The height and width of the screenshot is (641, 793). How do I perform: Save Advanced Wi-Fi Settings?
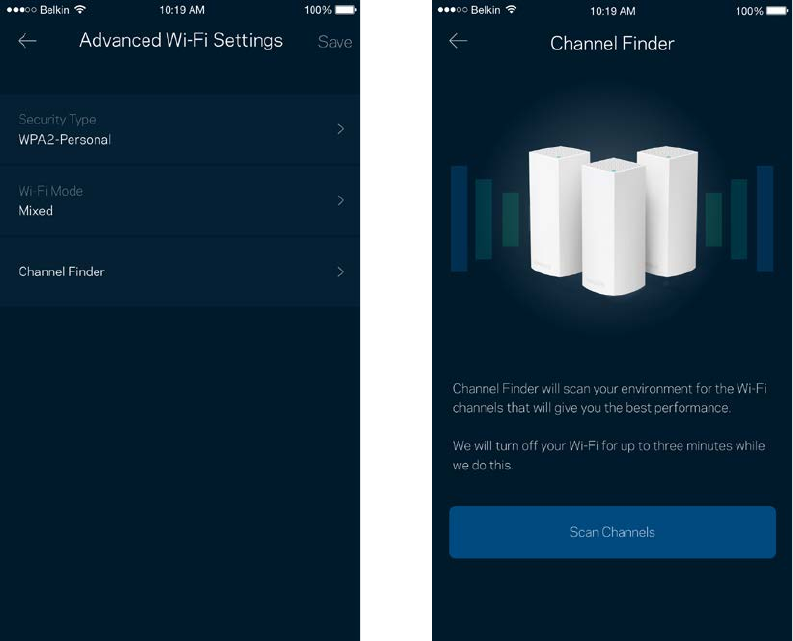coord(335,41)
